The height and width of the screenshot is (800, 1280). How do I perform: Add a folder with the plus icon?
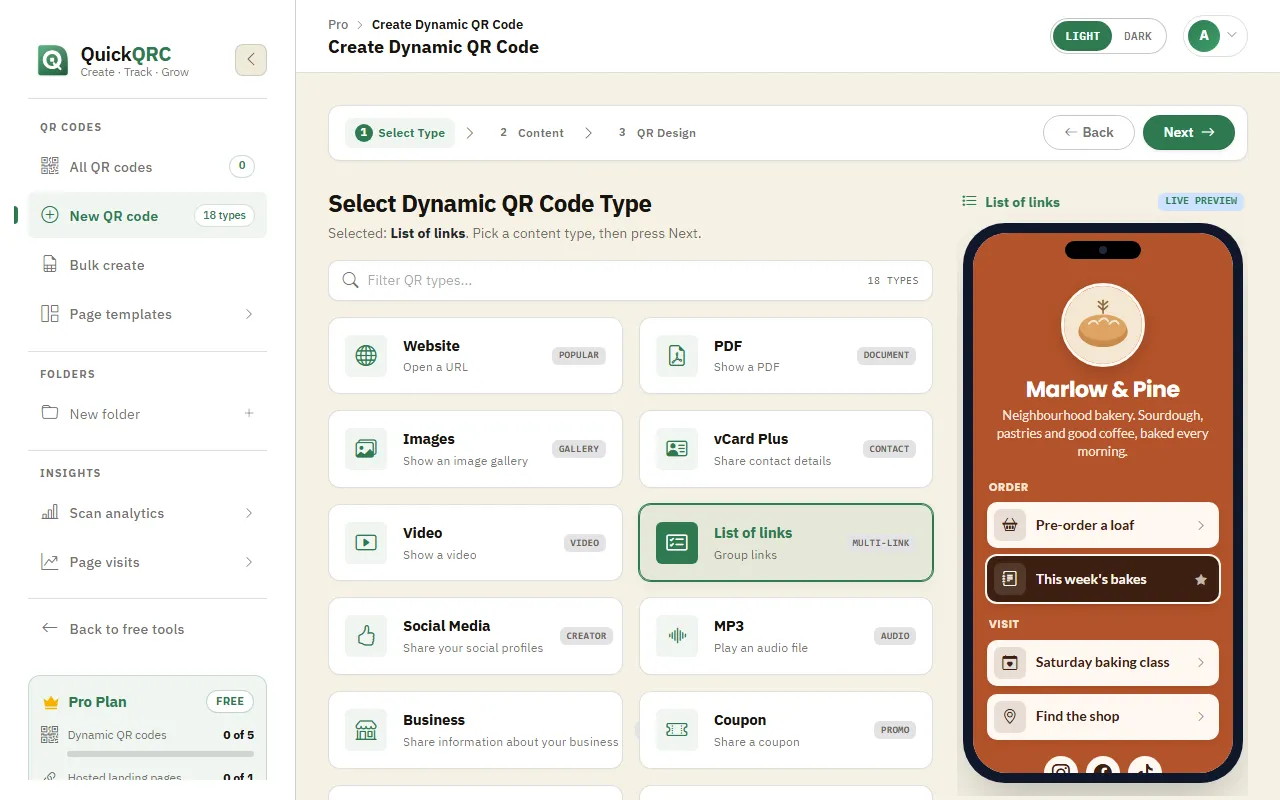(x=249, y=413)
